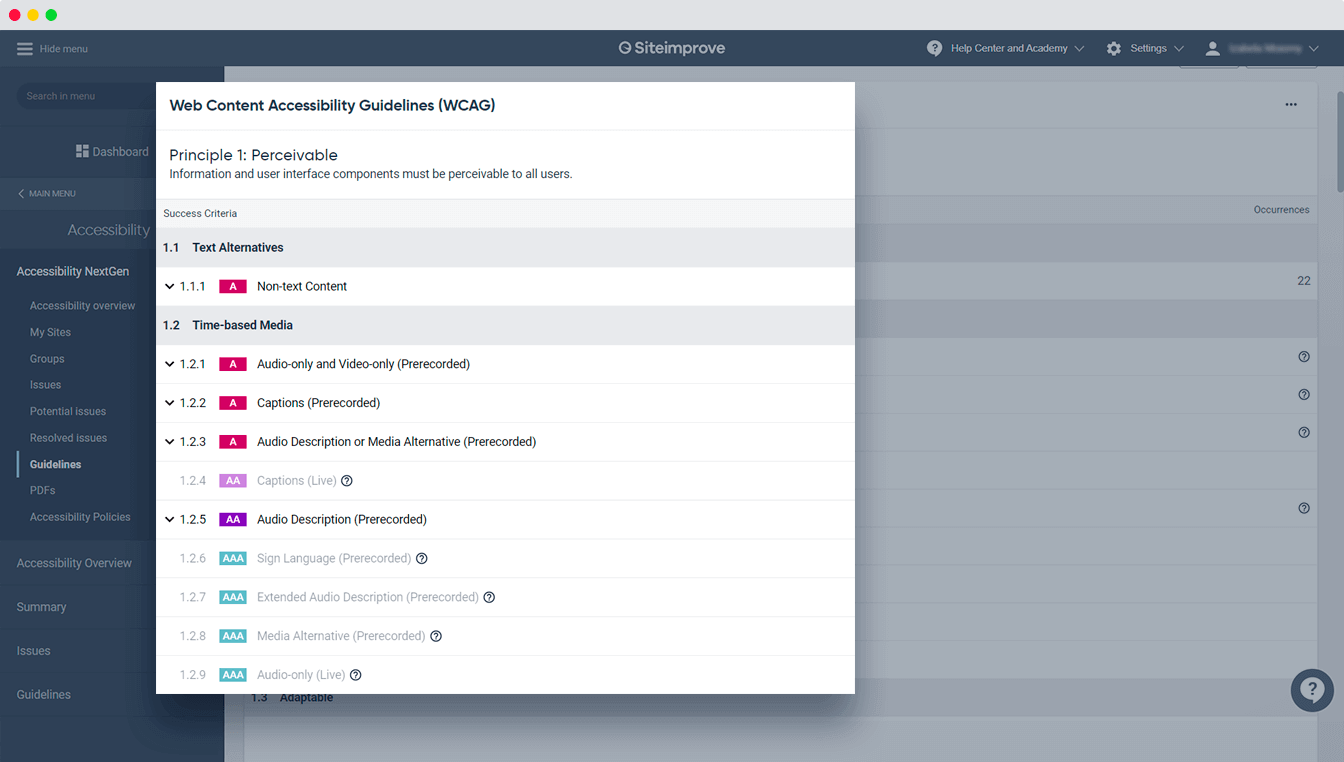Click the page vertical scrollbar
The width and height of the screenshot is (1344, 762).
(x=1340, y=140)
